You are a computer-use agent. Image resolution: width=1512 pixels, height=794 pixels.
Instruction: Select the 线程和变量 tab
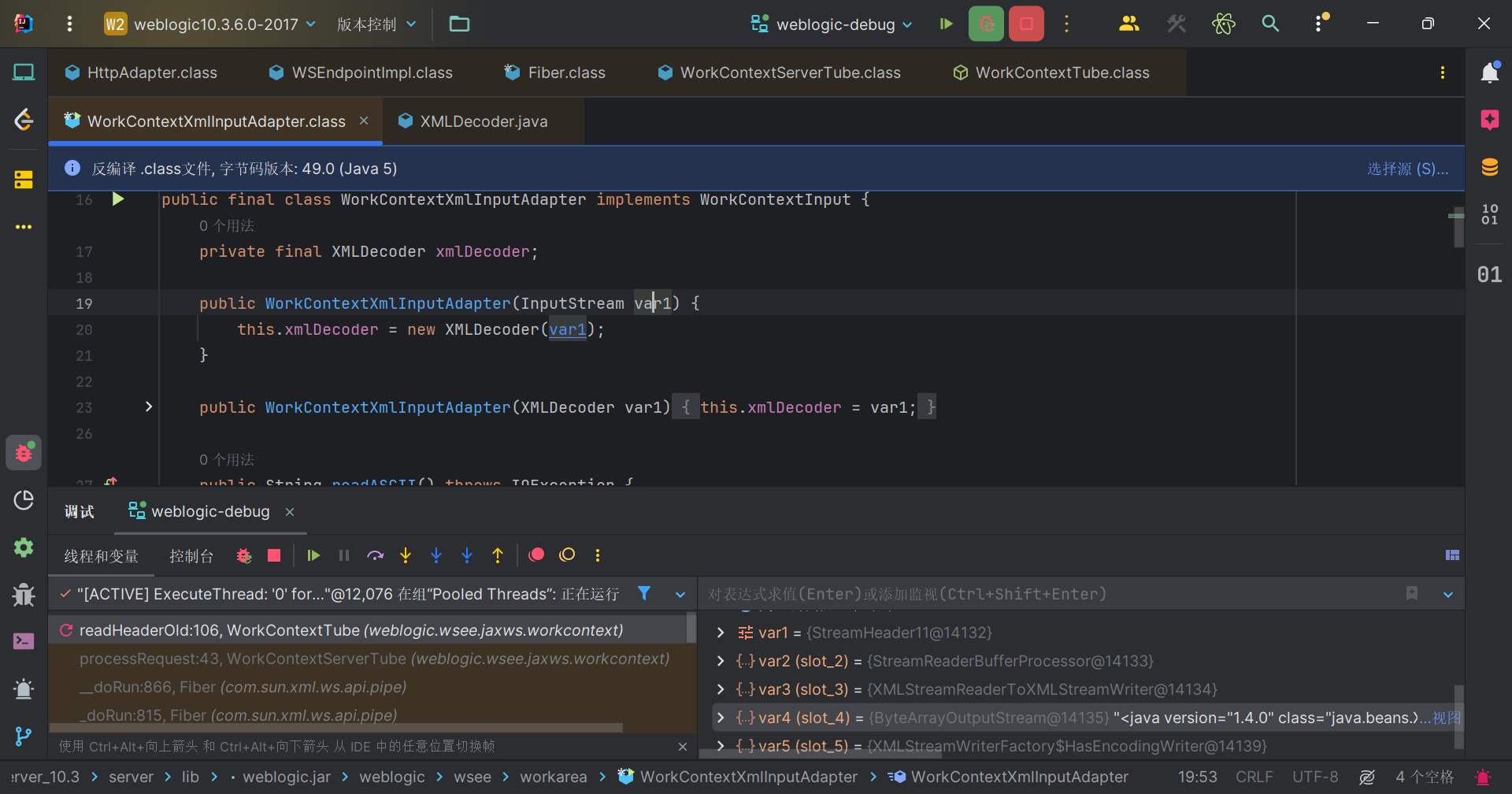point(101,556)
